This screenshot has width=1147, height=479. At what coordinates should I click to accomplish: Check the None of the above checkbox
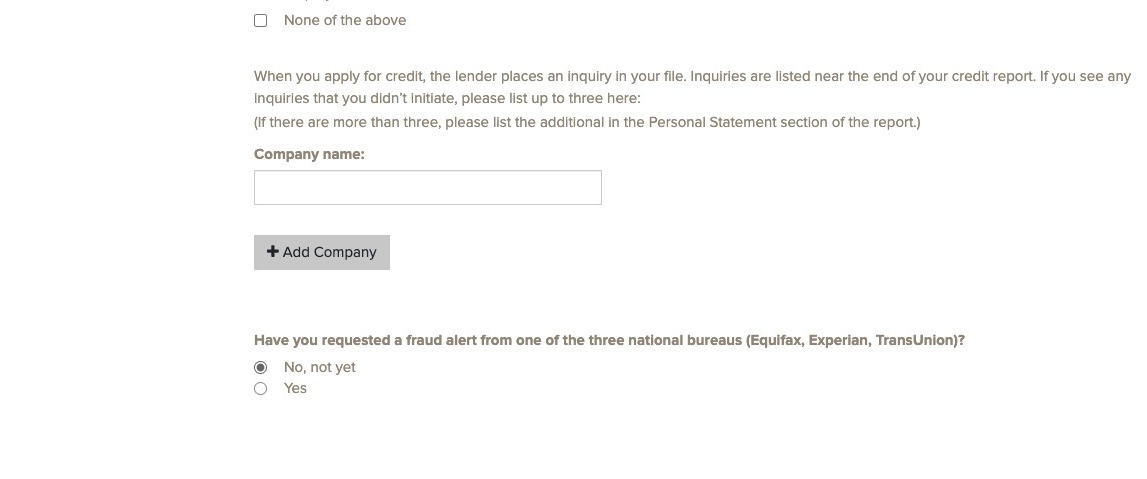coord(261,20)
